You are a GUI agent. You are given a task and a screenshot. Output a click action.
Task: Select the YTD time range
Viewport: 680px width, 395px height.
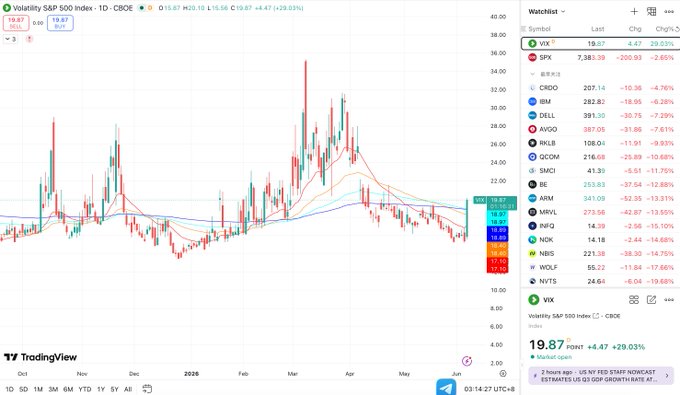pyautogui.click(x=85, y=389)
